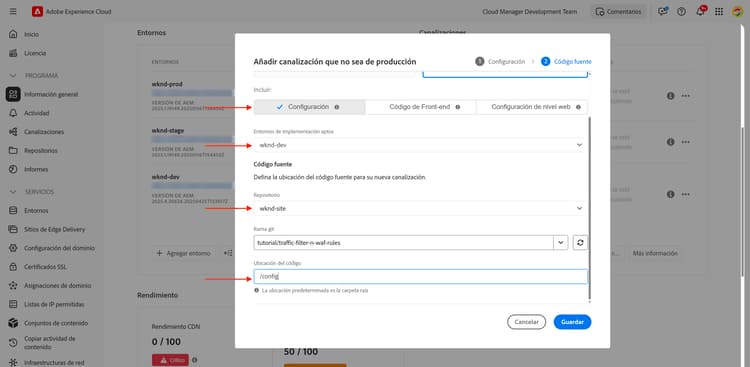Open the wknd-site repository dropdown
750x367 pixels.
(420, 208)
